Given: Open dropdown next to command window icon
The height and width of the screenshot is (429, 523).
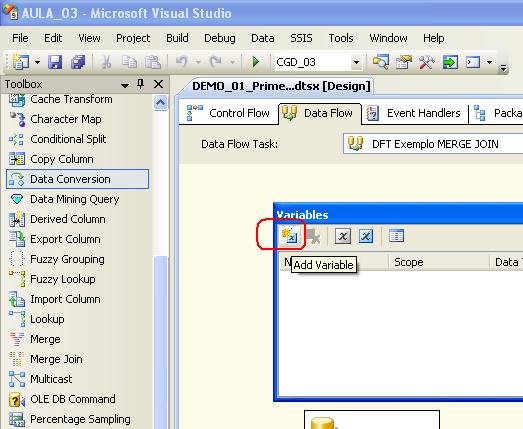Looking at the screenshot, I should pos(489,62).
